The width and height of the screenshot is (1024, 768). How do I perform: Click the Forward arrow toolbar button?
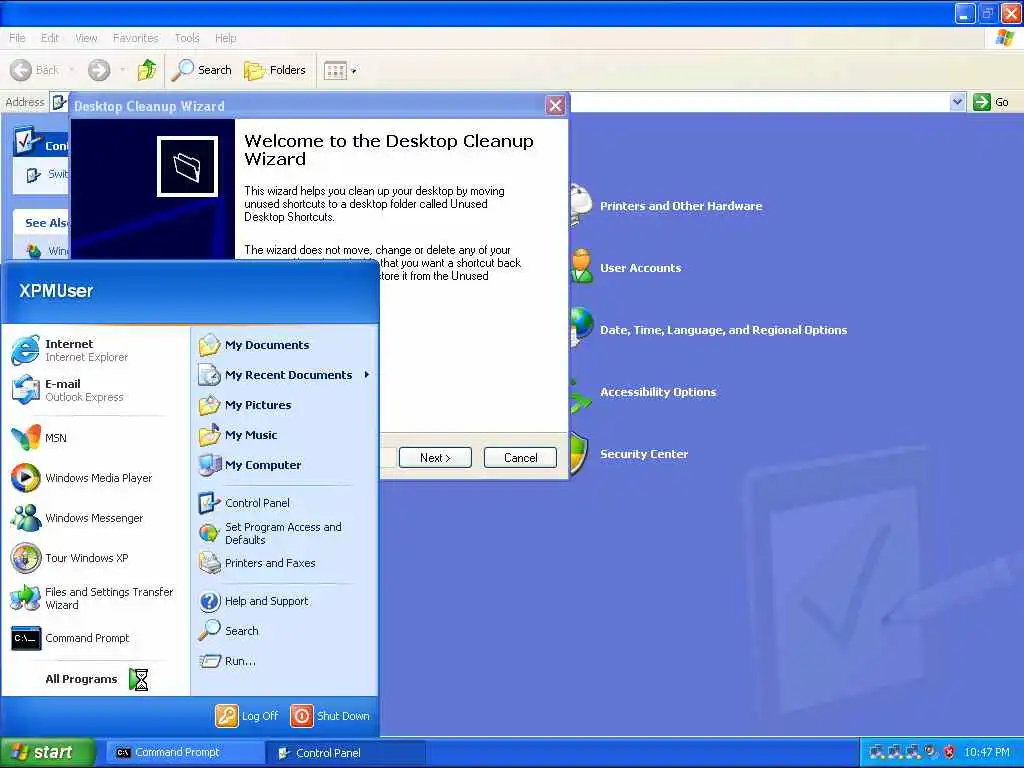click(x=99, y=70)
